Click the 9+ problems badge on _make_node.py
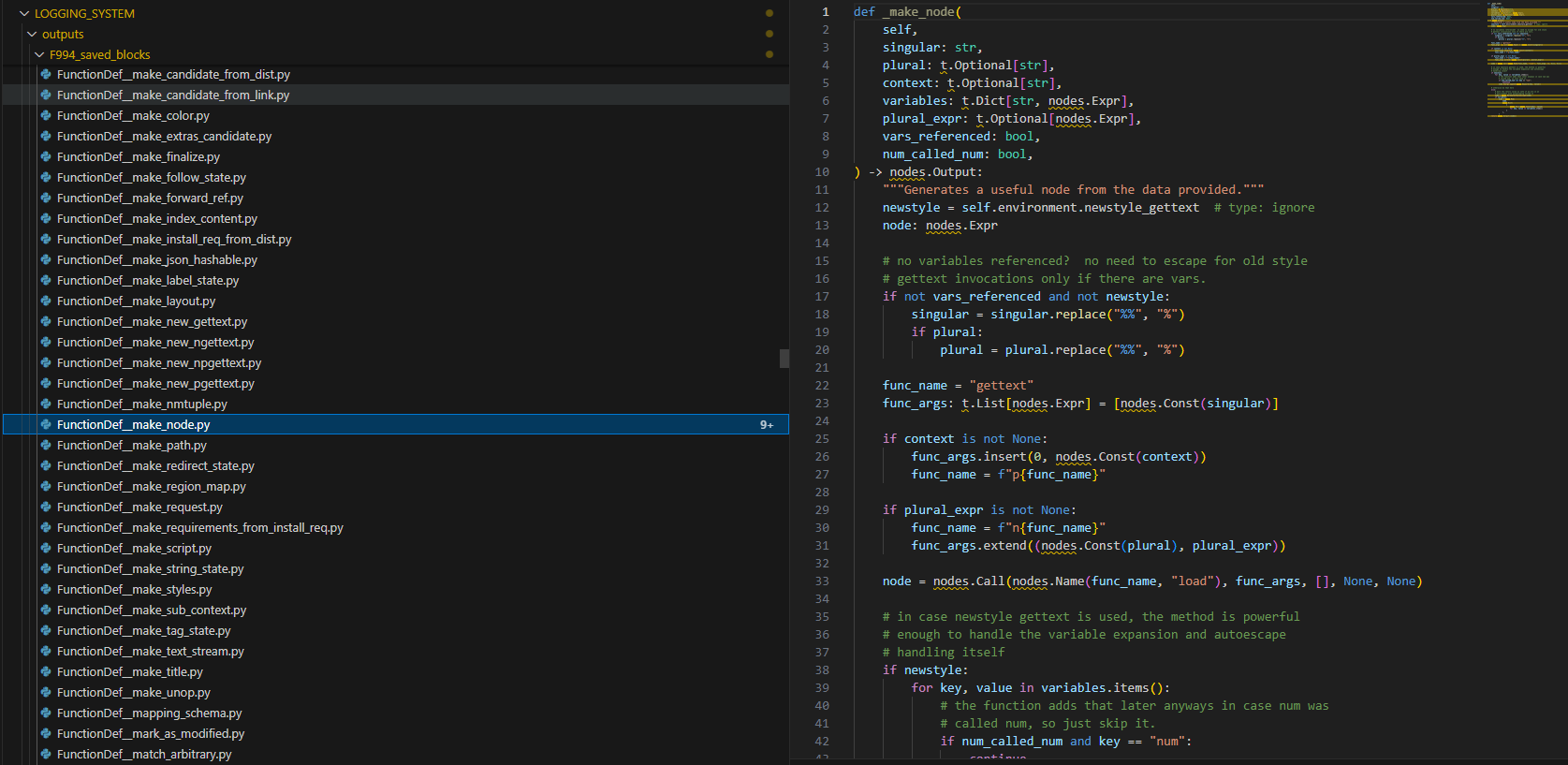The width and height of the screenshot is (1568, 765). [x=766, y=425]
